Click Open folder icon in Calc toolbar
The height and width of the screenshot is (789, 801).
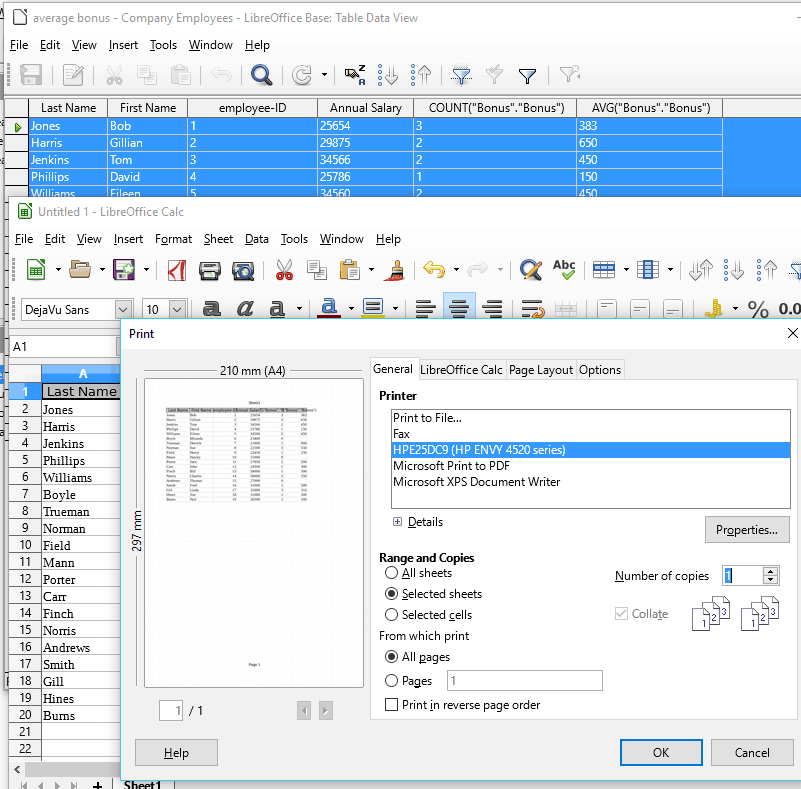[80, 270]
